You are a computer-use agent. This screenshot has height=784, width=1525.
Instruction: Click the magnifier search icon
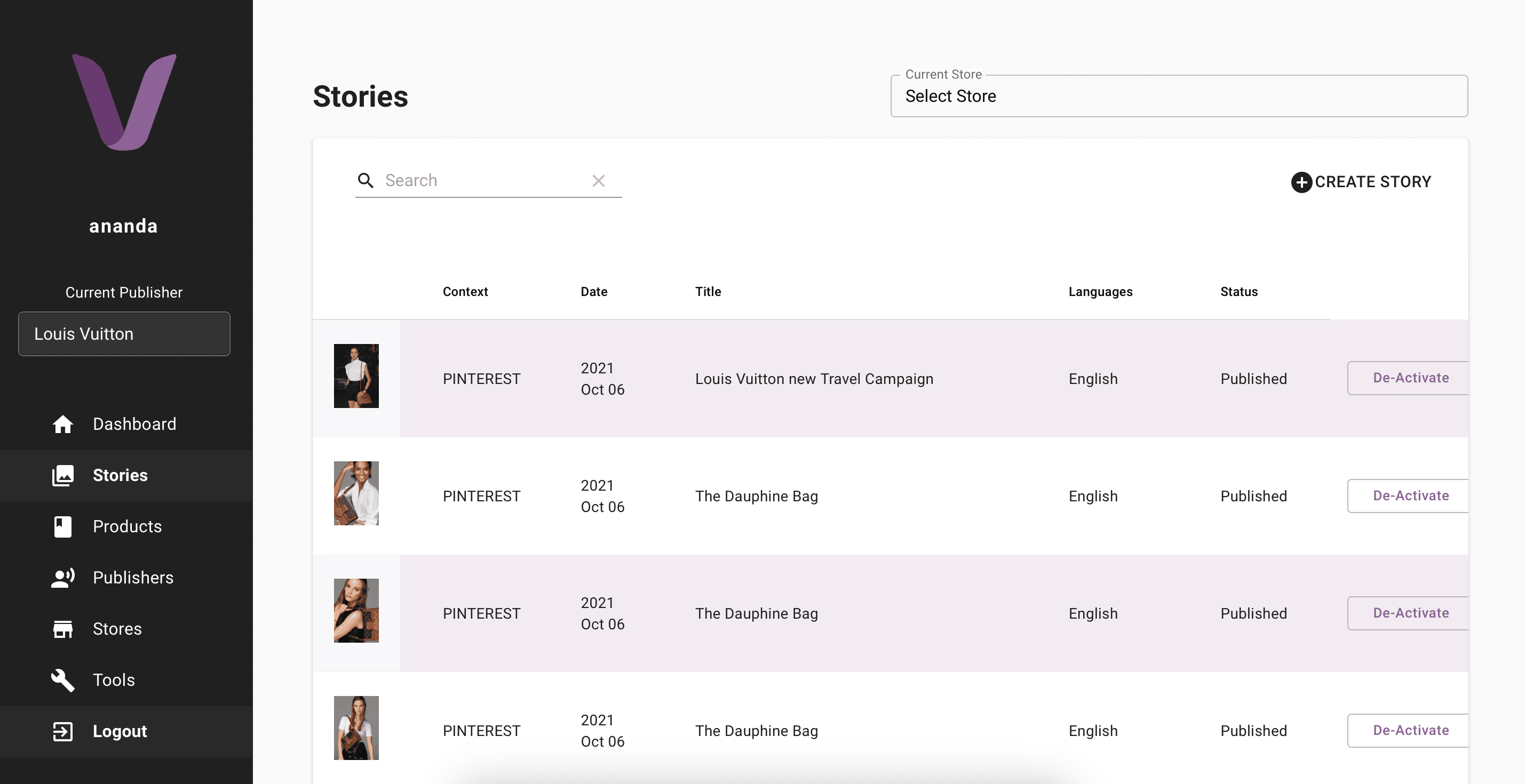coord(366,180)
